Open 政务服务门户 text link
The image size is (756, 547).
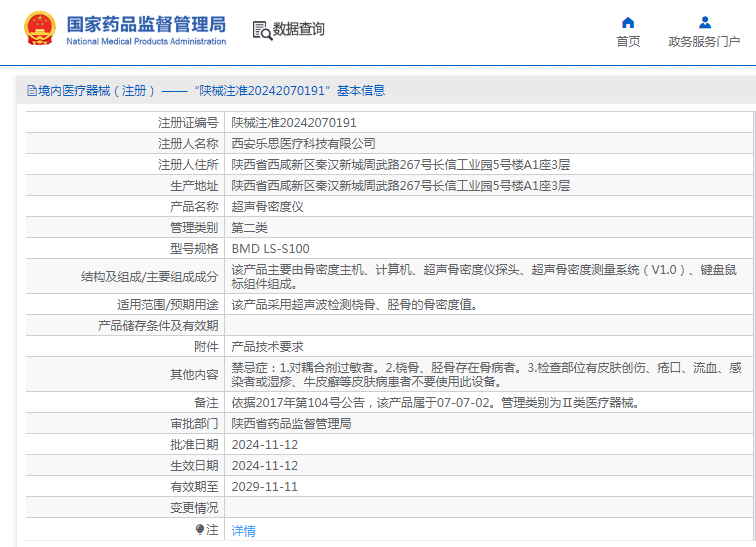704,42
